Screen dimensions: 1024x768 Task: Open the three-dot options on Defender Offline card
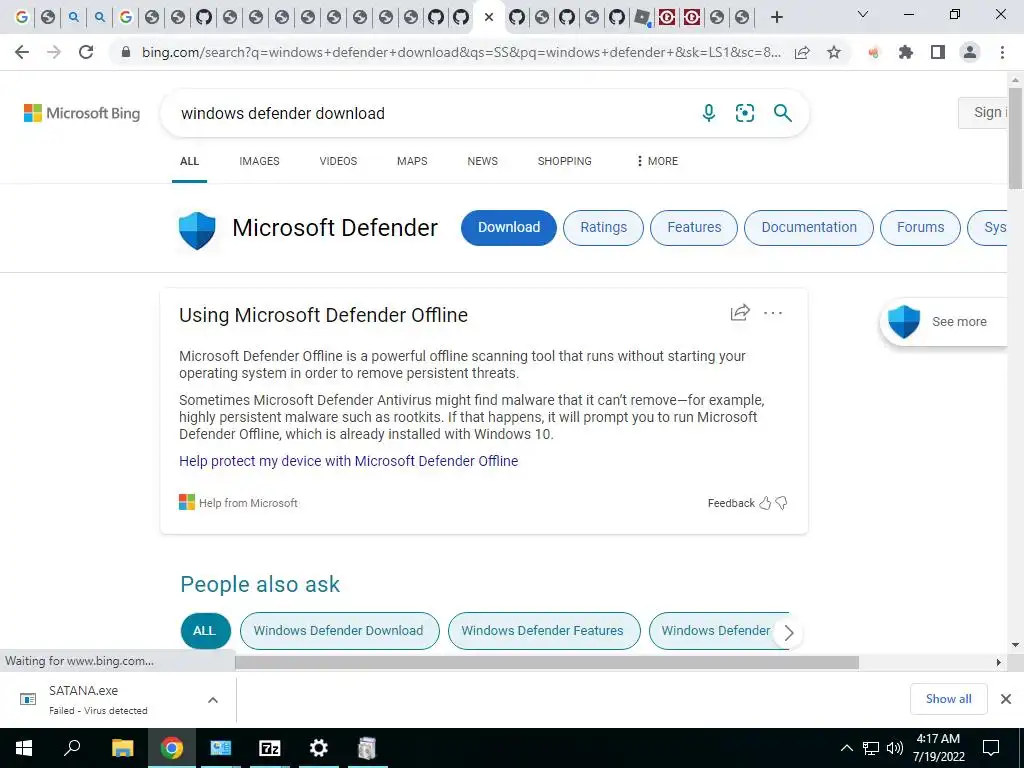(773, 313)
